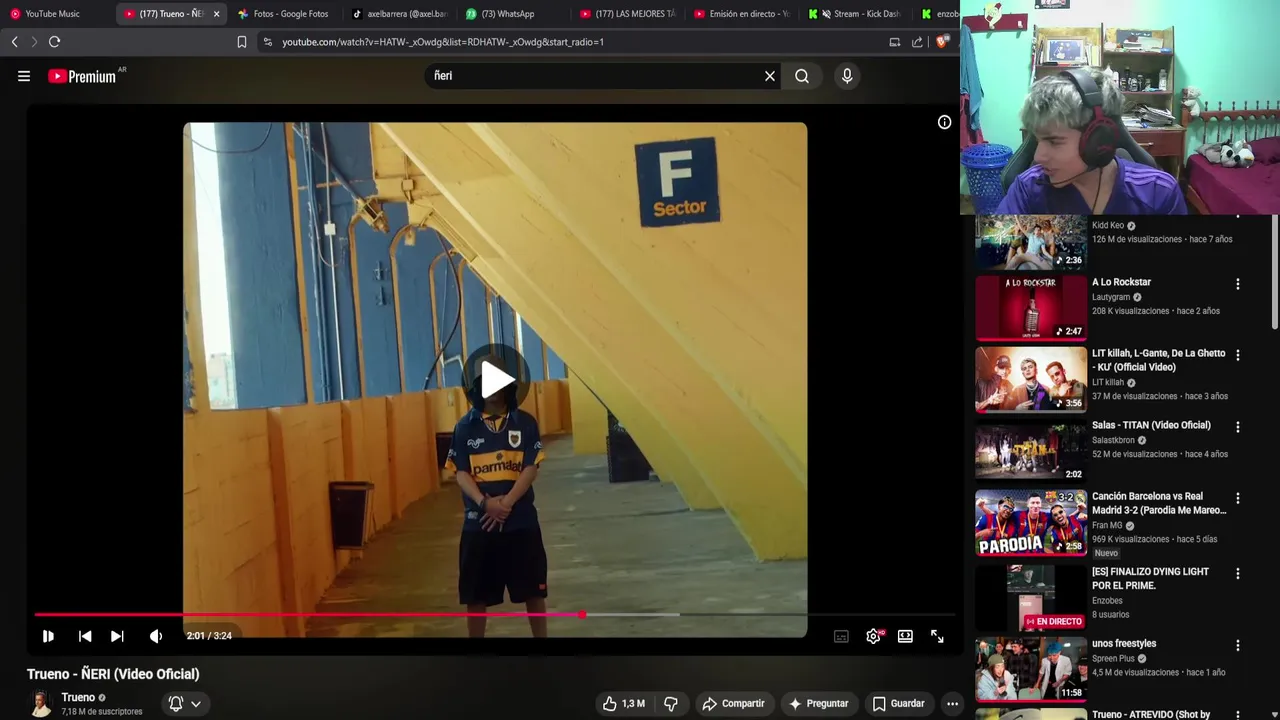Switch to the Stream - Kick Dashboard tab
Screen dimensions: 1280x720
point(856,14)
